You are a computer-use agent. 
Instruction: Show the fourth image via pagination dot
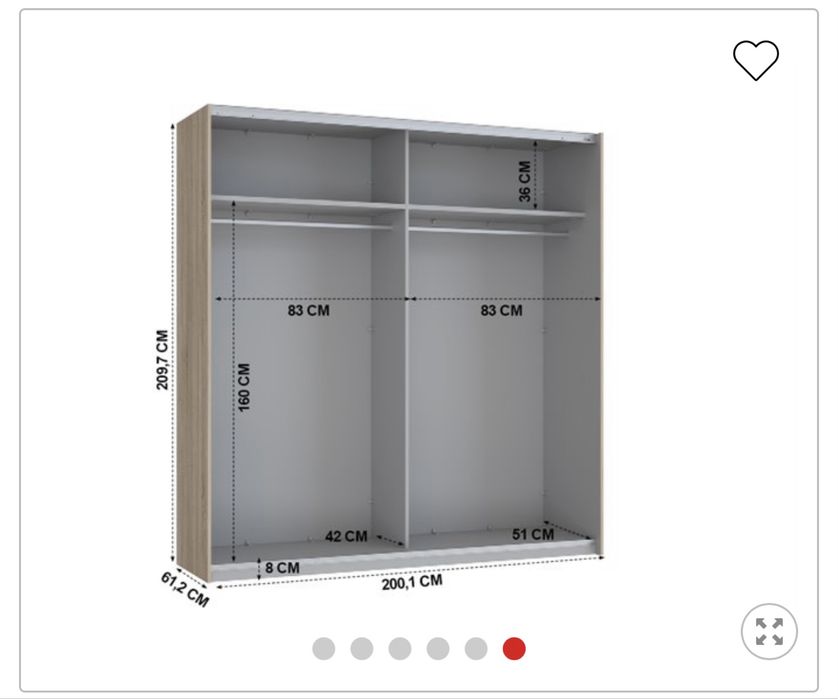pyautogui.click(x=438, y=648)
